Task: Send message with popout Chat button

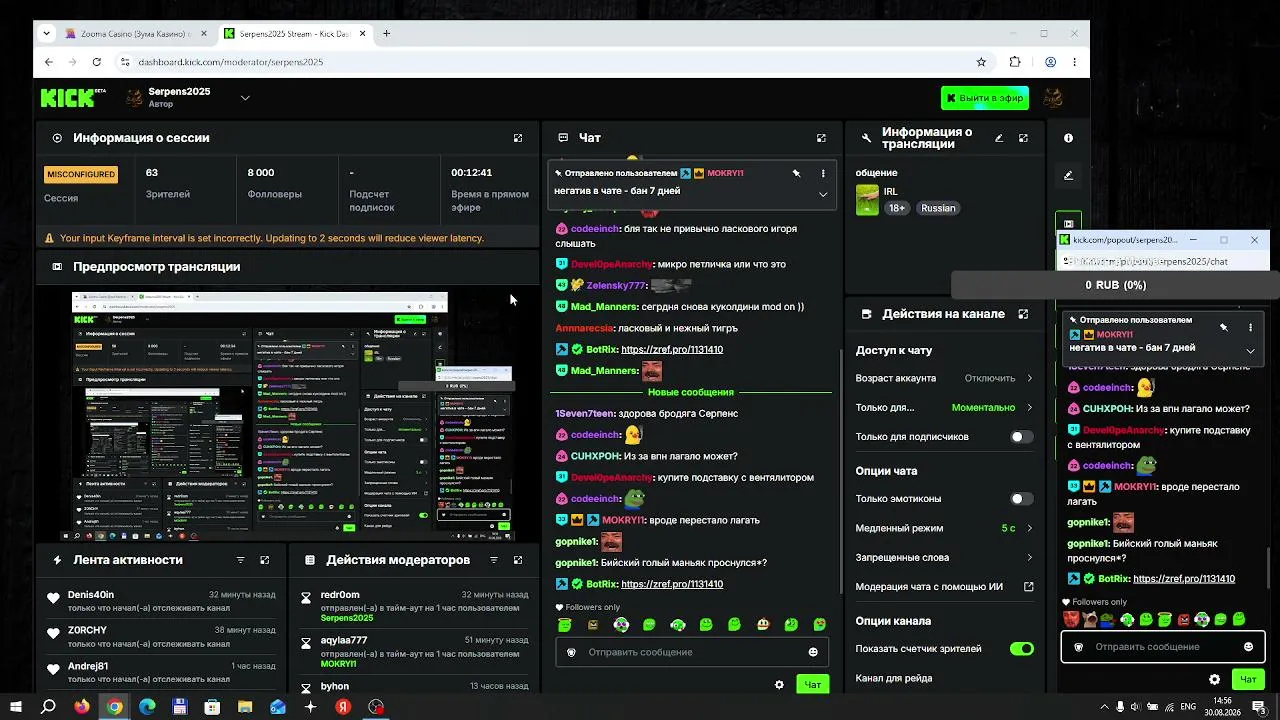Action: 1248,680
